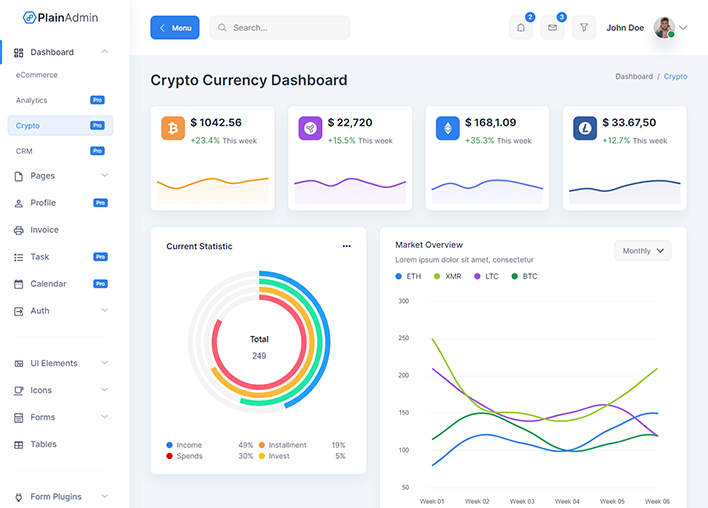Viewport: 708px width, 508px height.
Task: Click the filter funnel icon
Action: (x=584, y=28)
